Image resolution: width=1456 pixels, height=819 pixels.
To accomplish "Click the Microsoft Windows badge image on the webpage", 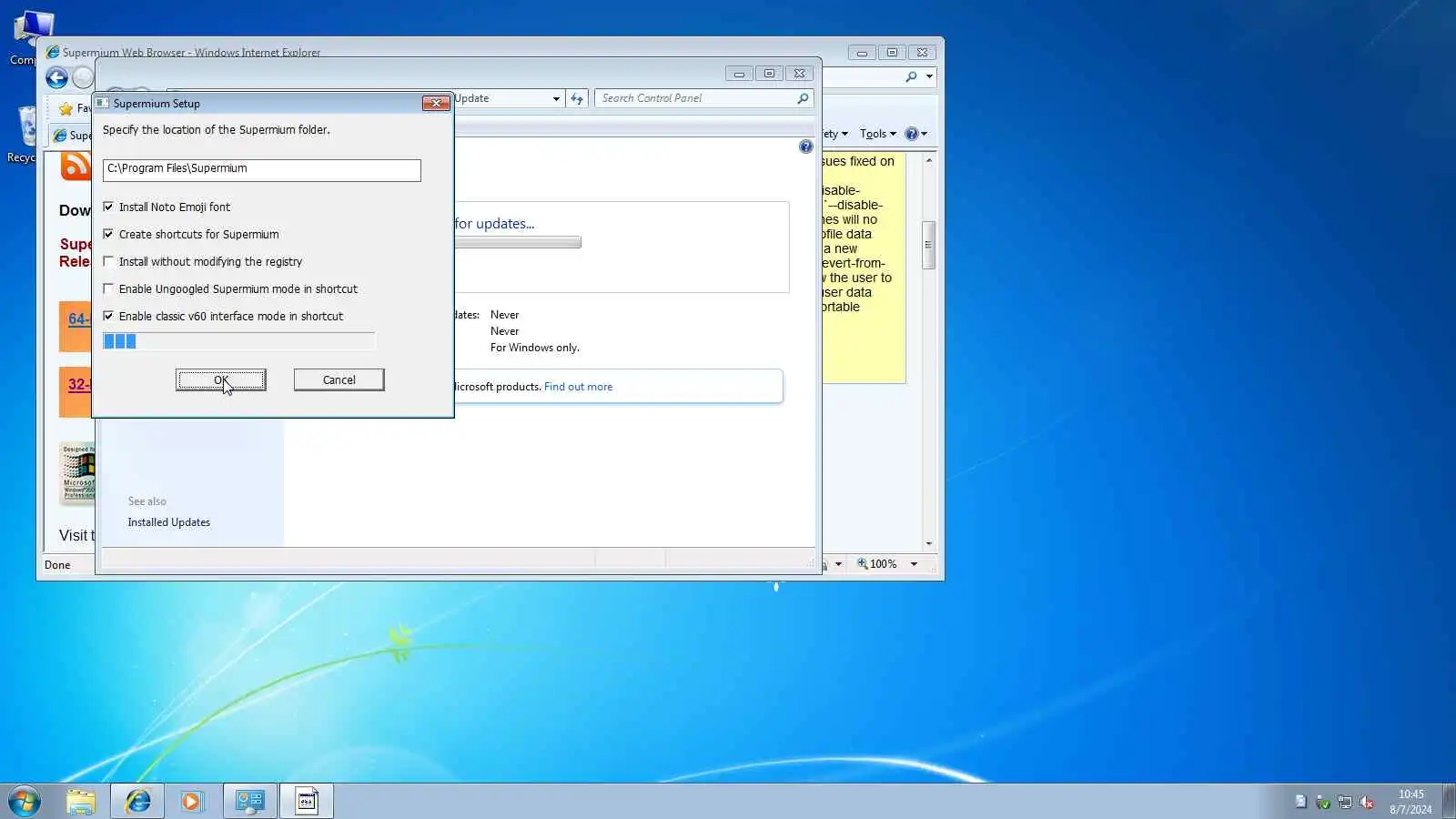I will [77, 473].
